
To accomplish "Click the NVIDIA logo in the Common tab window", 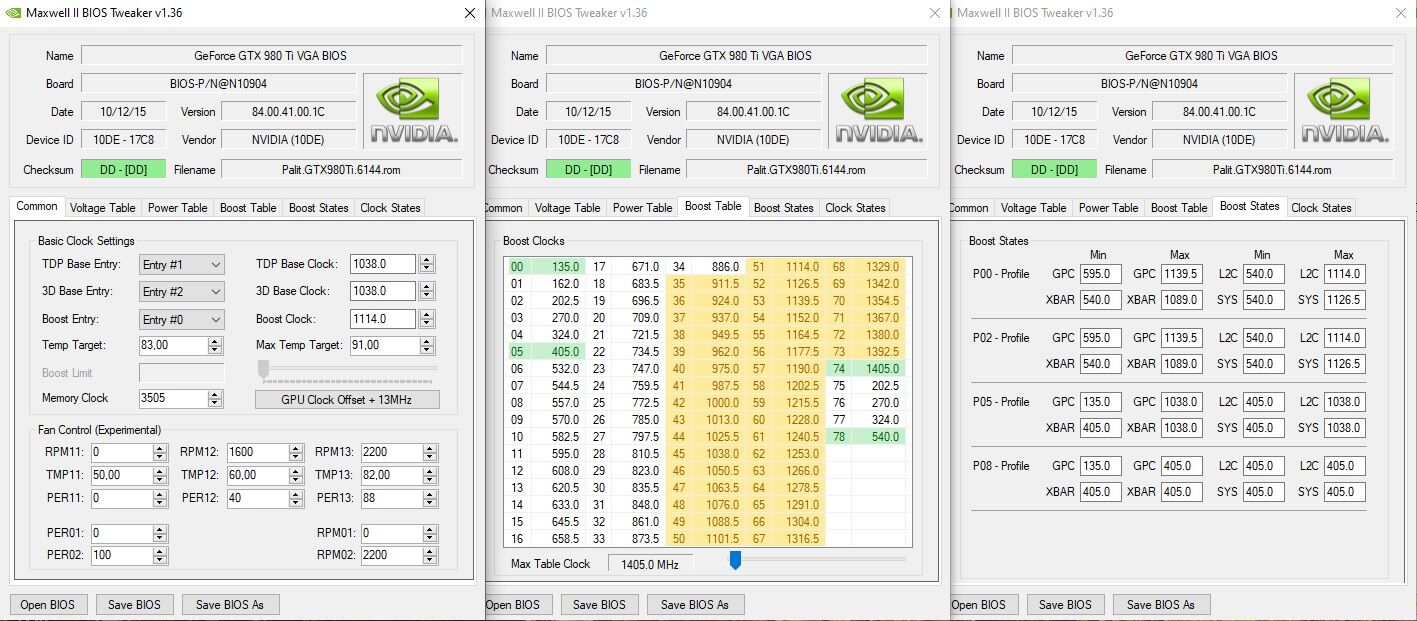I will click(412, 110).
